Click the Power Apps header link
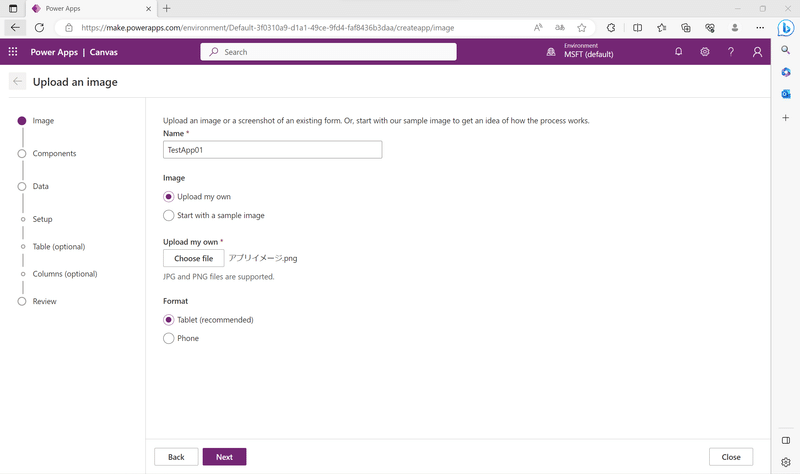This screenshot has width=800, height=474. pyautogui.click(x=54, y=52)
